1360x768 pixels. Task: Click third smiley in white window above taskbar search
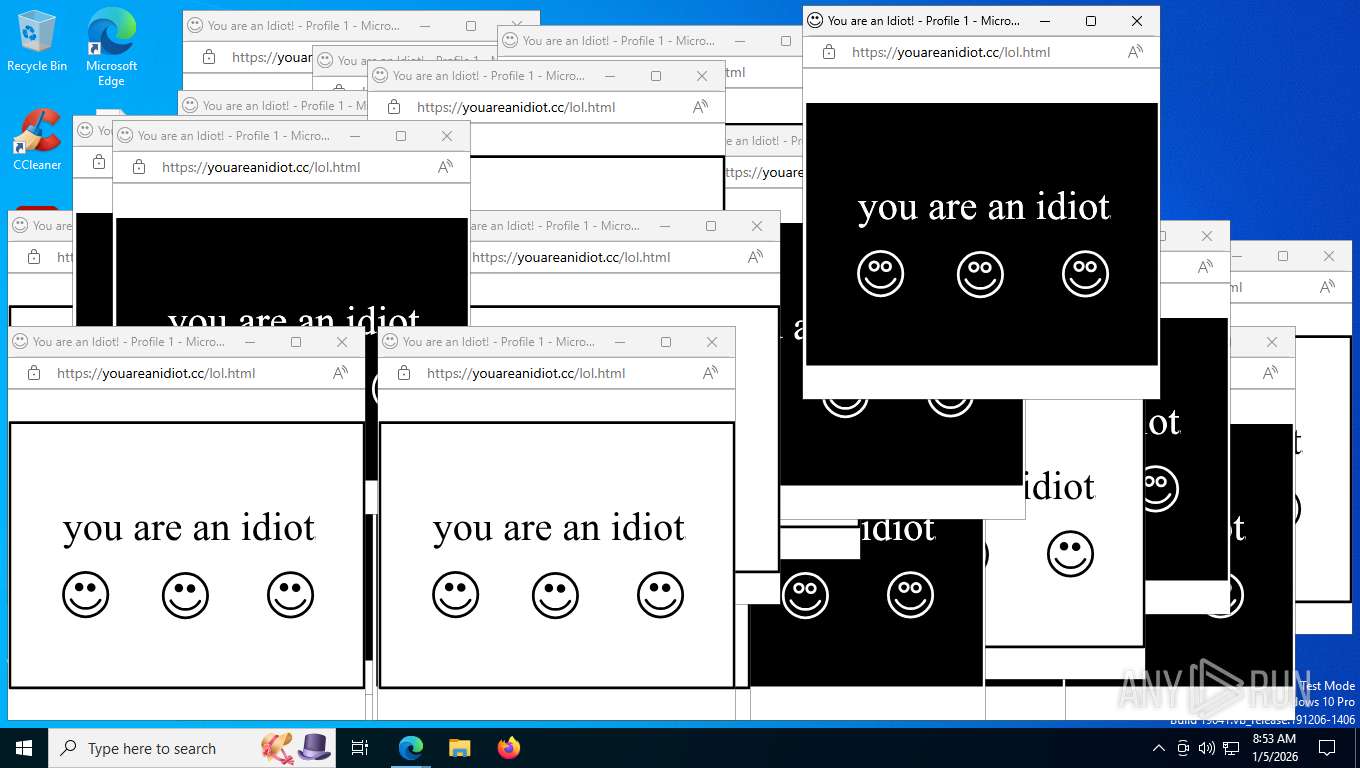pos(290,595)
